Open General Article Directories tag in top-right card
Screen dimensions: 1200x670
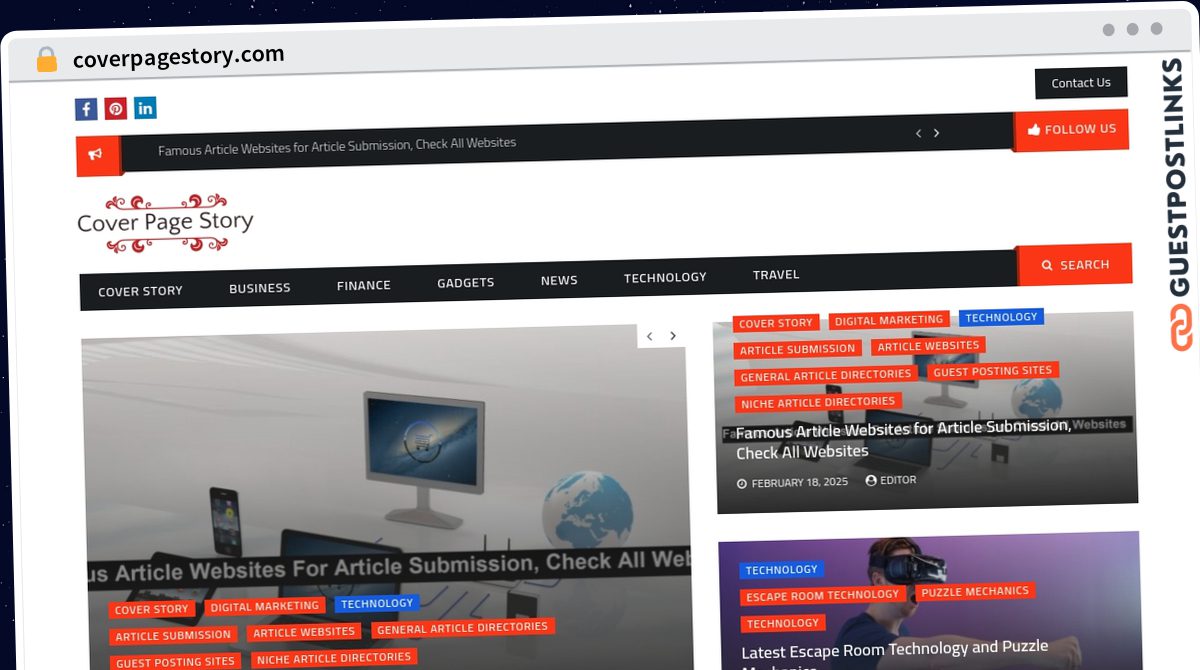click(826, 376)
